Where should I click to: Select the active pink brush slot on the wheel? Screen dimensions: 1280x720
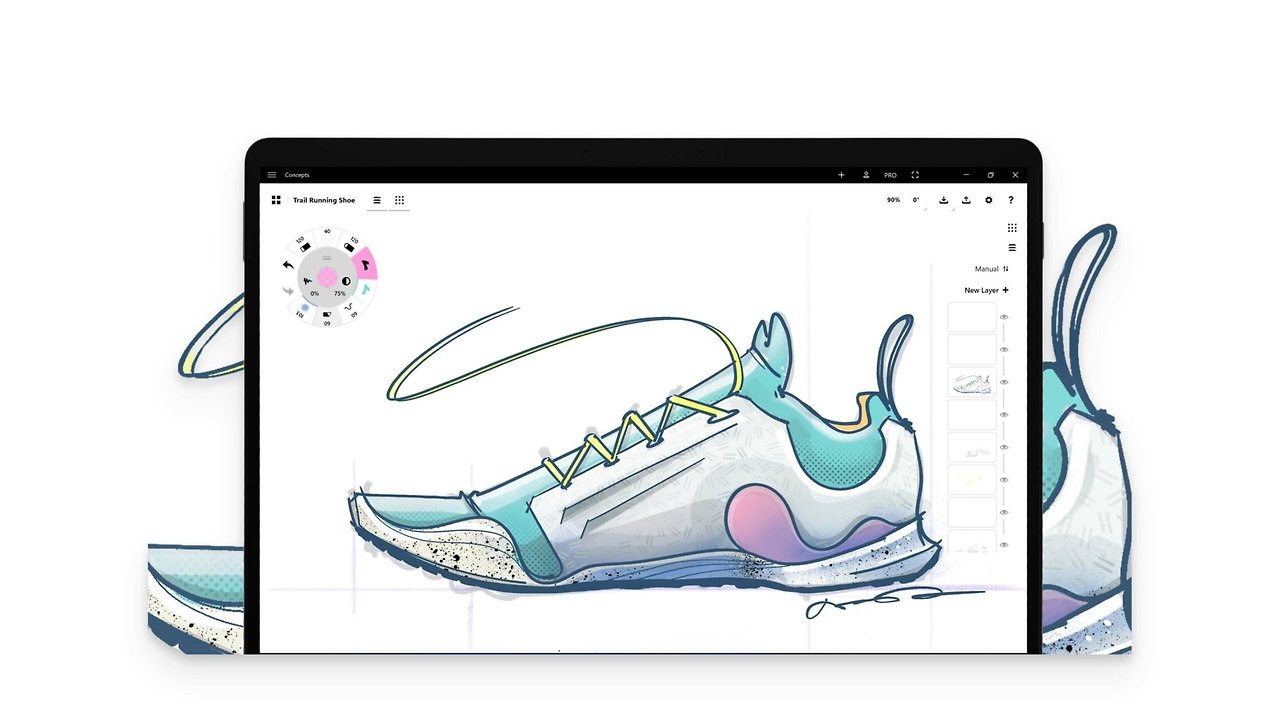(365, 265)
